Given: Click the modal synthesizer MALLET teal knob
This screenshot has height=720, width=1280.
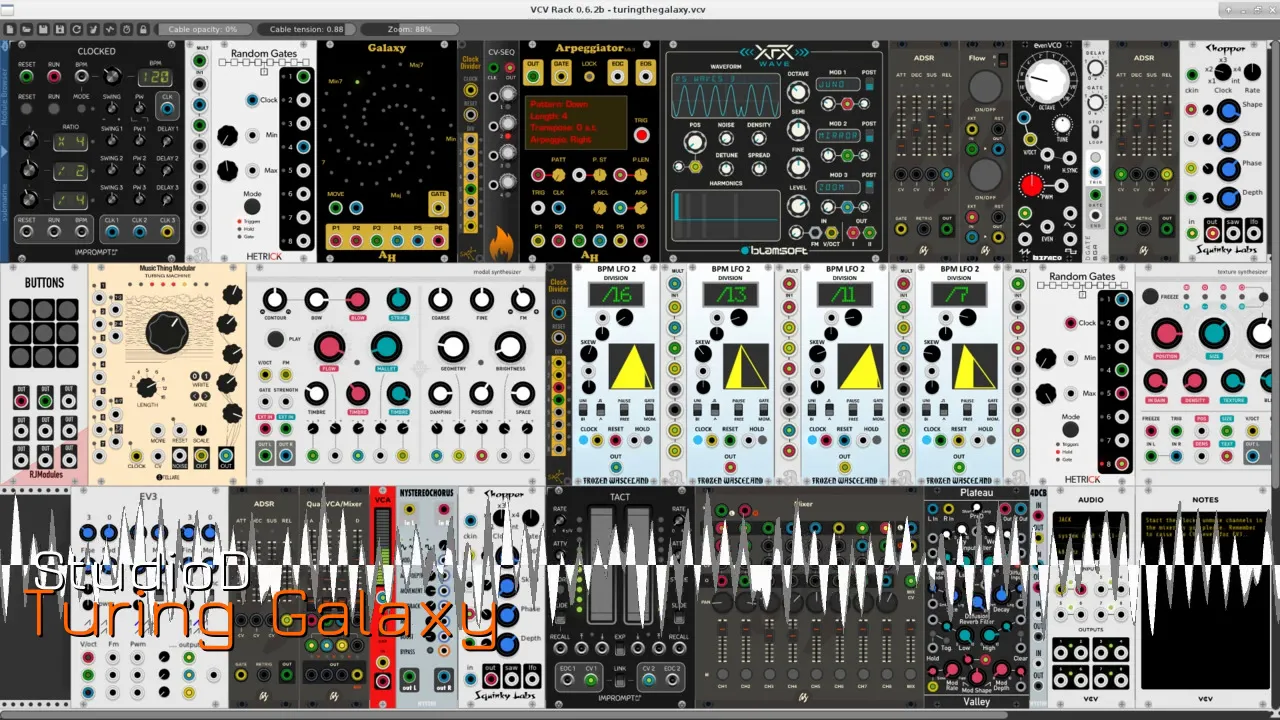Looking at the screenshot, I should click(x=386, y=347).
